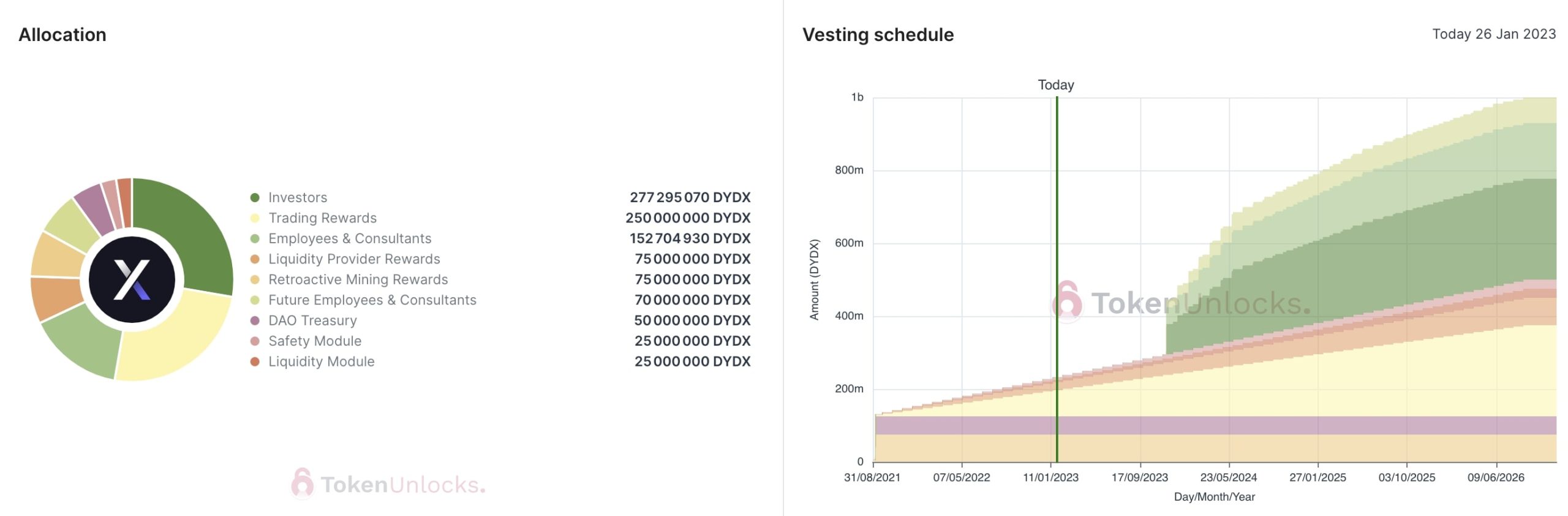Toggle the Retroactive Mining Rewards legend entry

(358, 279)
